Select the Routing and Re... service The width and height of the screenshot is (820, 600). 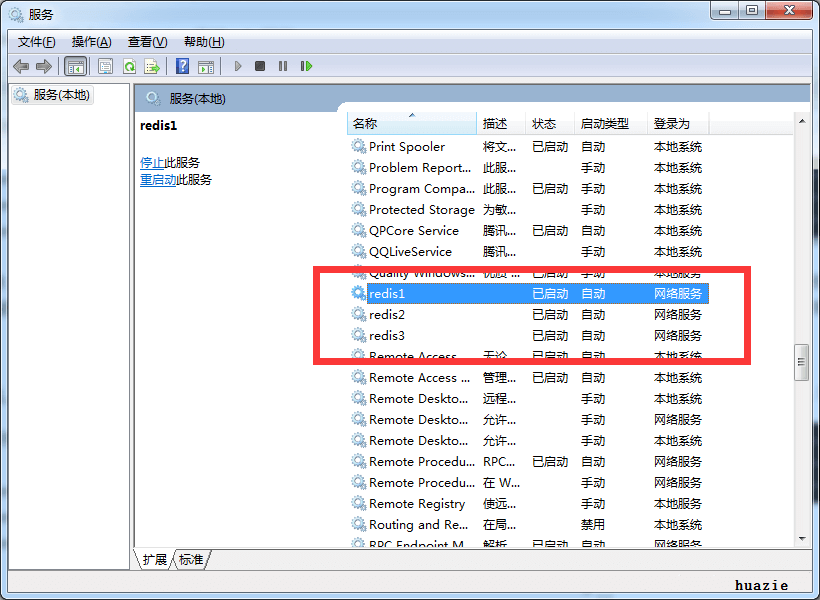tap(528, 524)
